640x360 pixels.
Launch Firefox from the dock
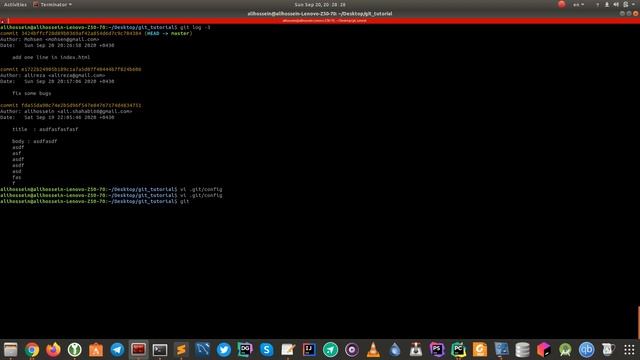click(53, 350)
